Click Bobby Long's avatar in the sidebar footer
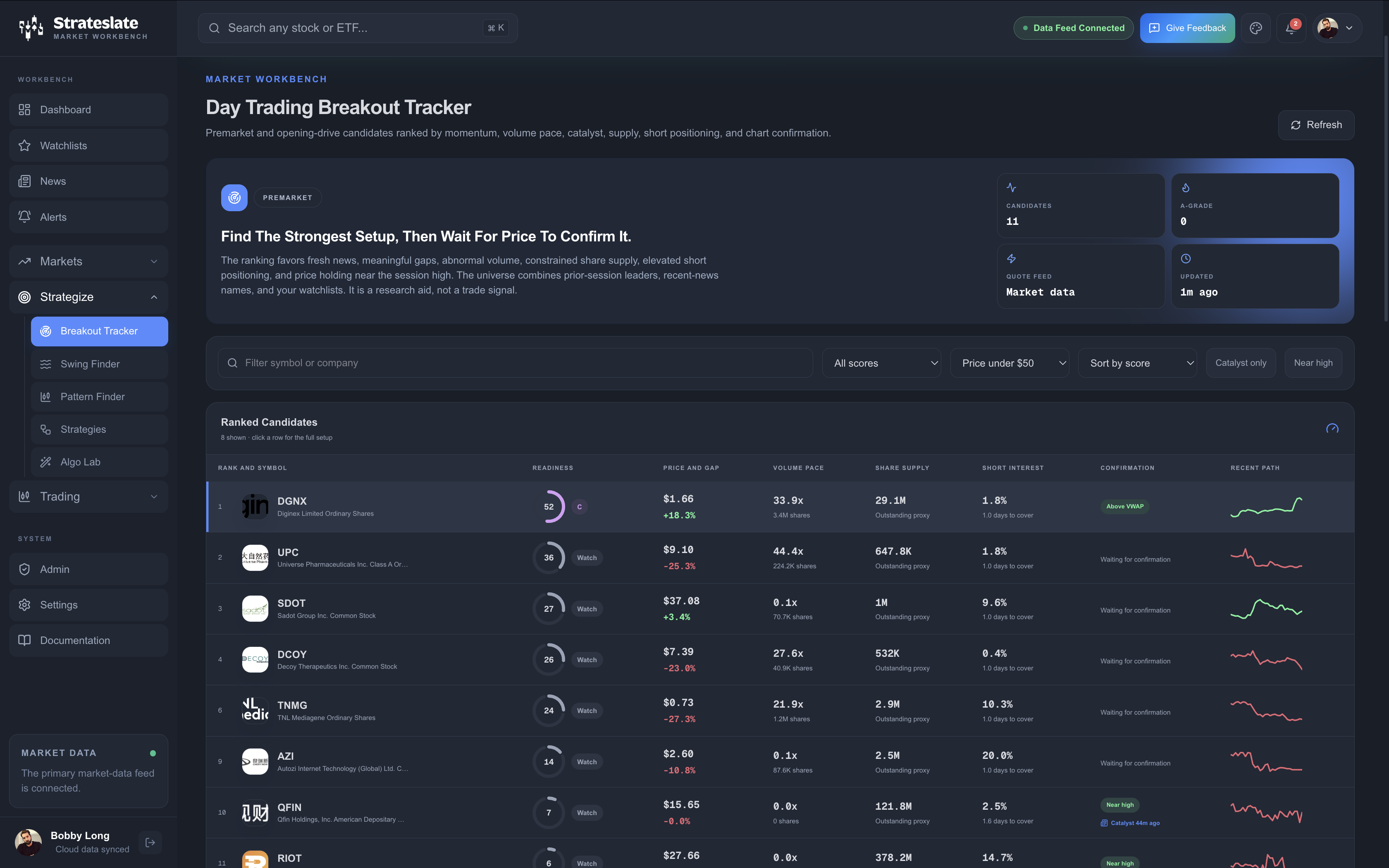The width and height of the screenshot is (1389, 868). coord(28,842)
